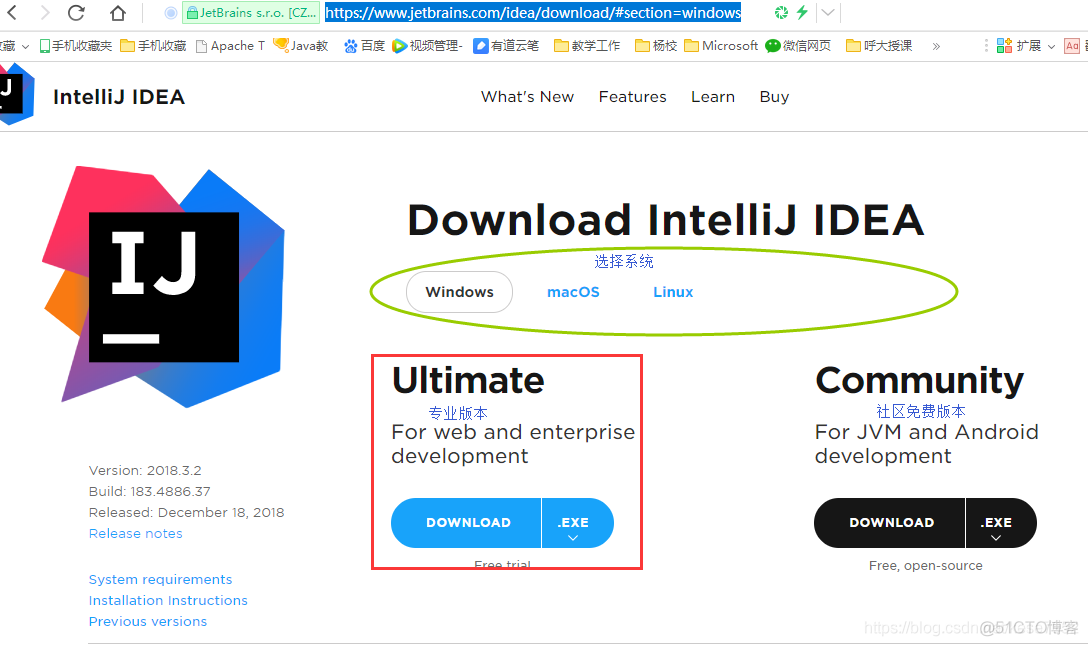This screenshot has height=646, width=1088.
Task: Open the 杨校 bookmark folder
Action: click(x=656, y=46)
